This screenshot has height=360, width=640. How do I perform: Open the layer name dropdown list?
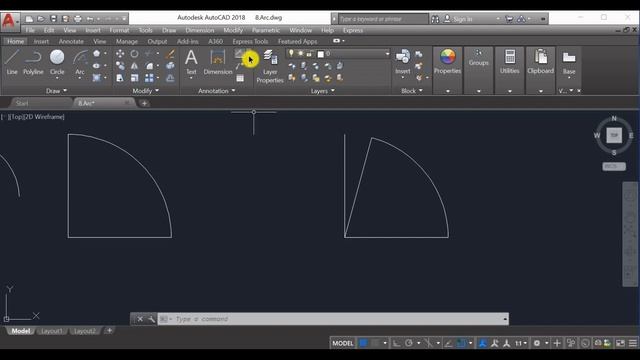pyautogui.click(x=387, y=53)
